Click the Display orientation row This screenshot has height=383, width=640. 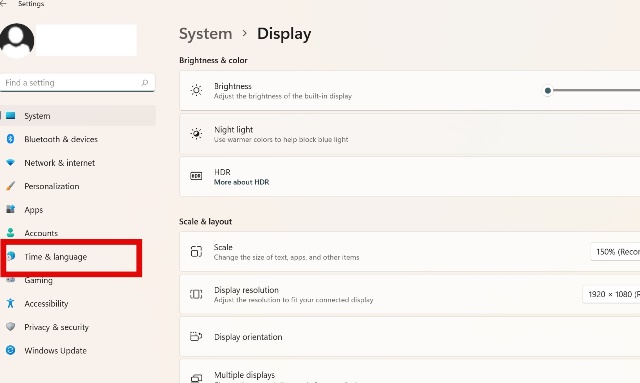[x=409, y=336]
